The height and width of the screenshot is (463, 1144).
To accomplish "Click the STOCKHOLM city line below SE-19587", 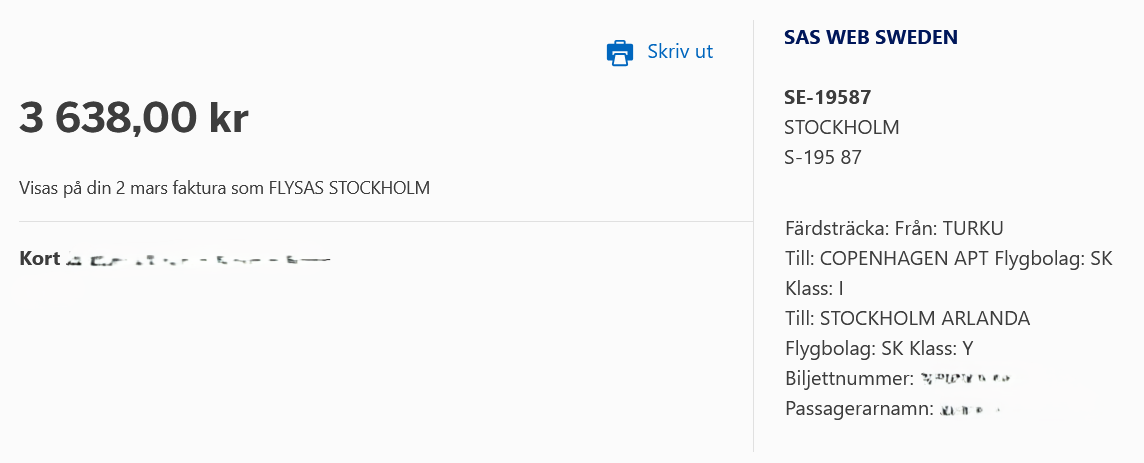I will click(x=841, y=128).
